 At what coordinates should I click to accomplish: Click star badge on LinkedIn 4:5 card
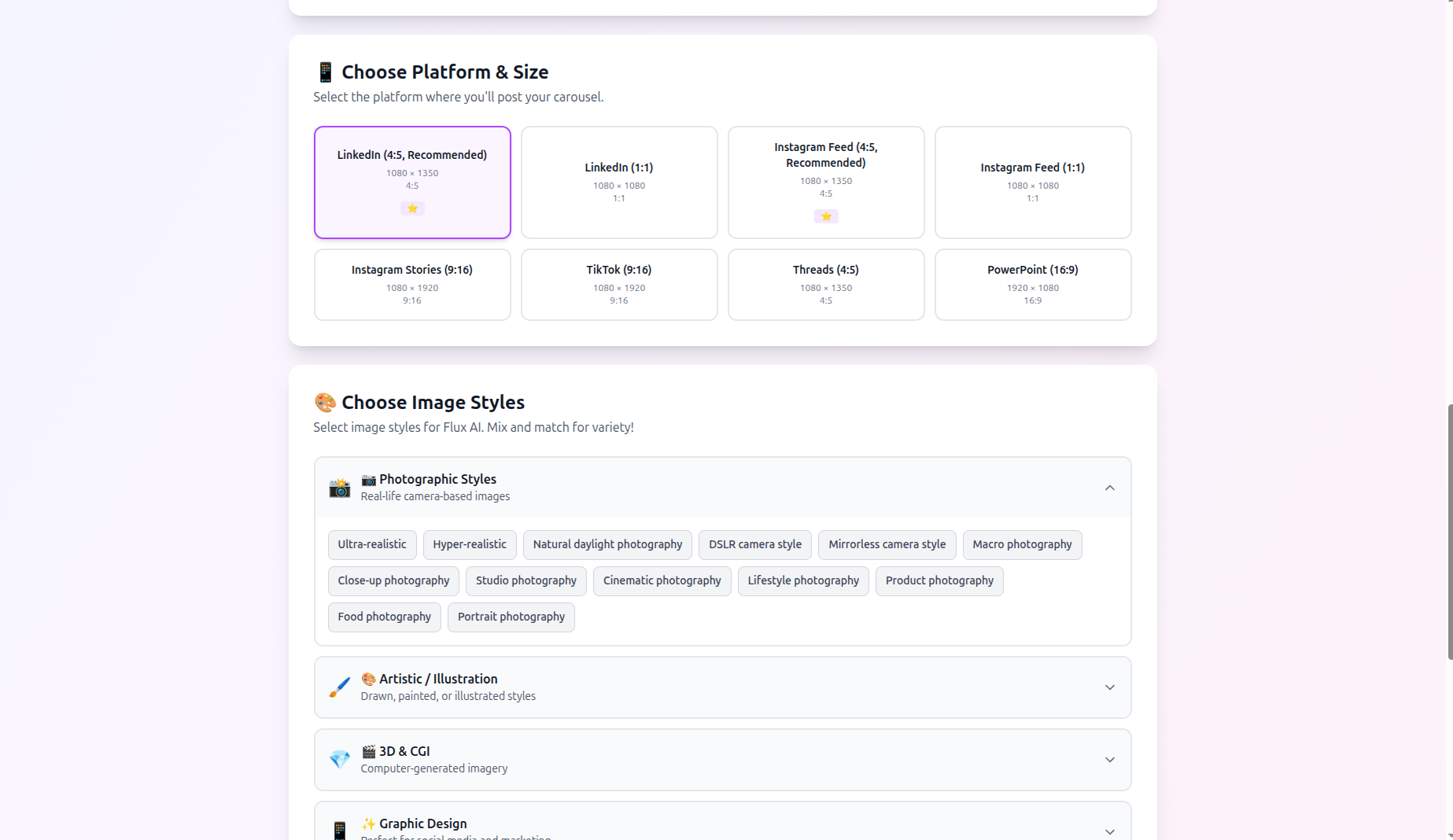tap(412, 208)
